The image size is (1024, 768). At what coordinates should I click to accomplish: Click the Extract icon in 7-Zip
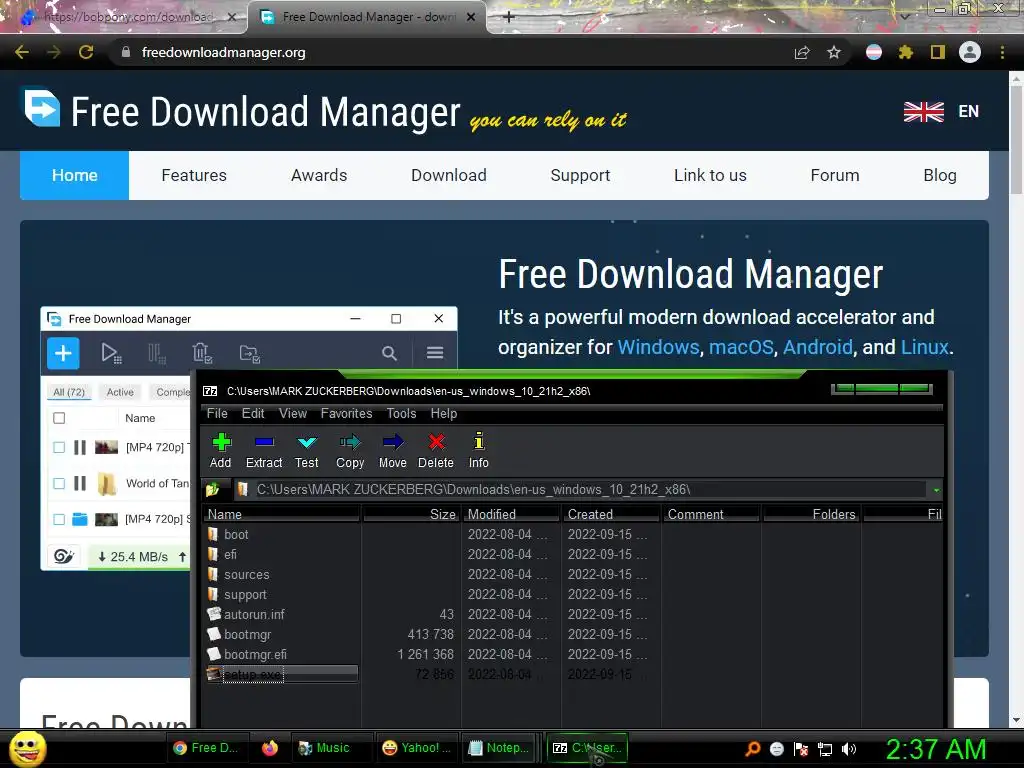click(x=264, y=451)
